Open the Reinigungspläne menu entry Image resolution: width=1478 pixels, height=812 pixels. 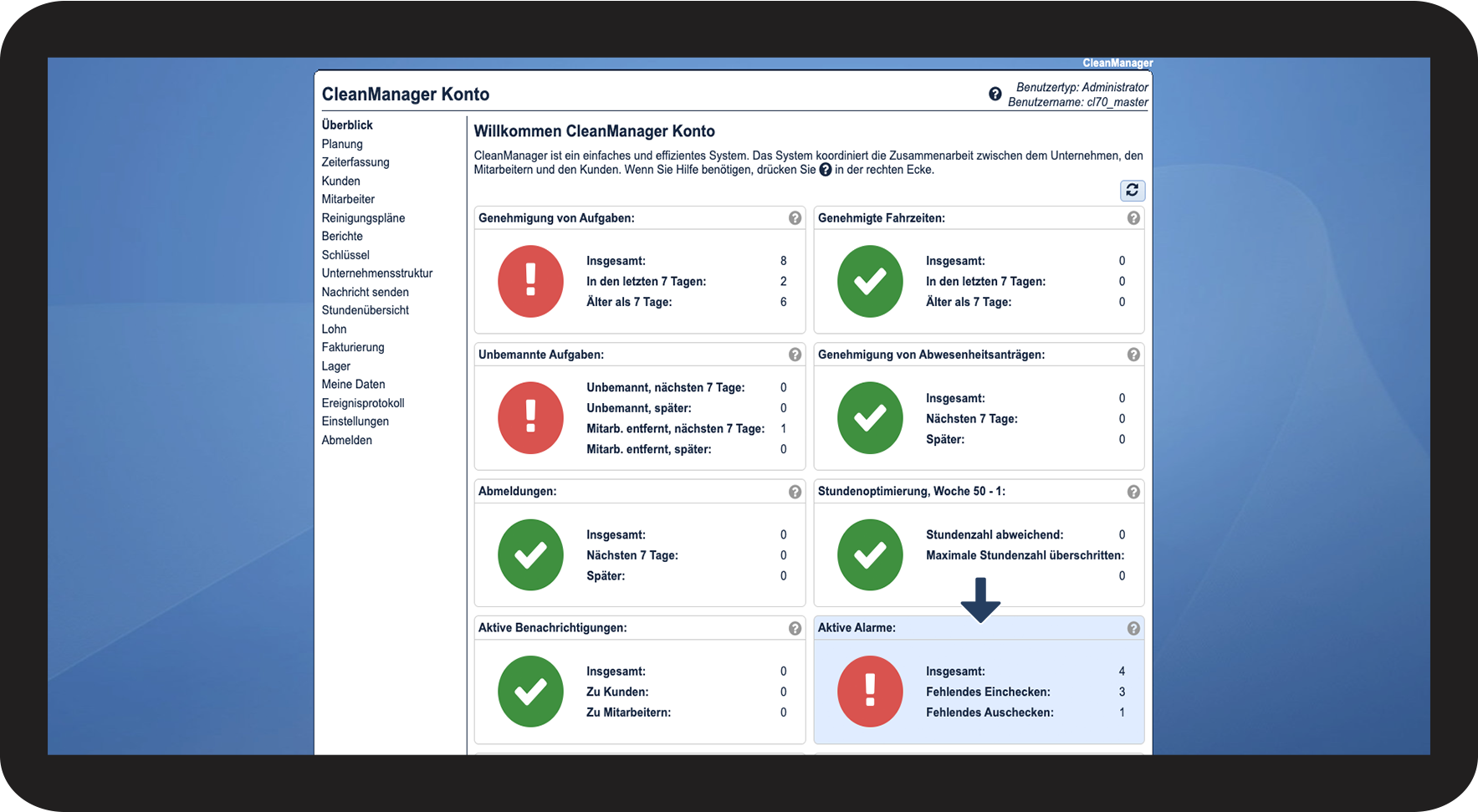coord(363,218)
